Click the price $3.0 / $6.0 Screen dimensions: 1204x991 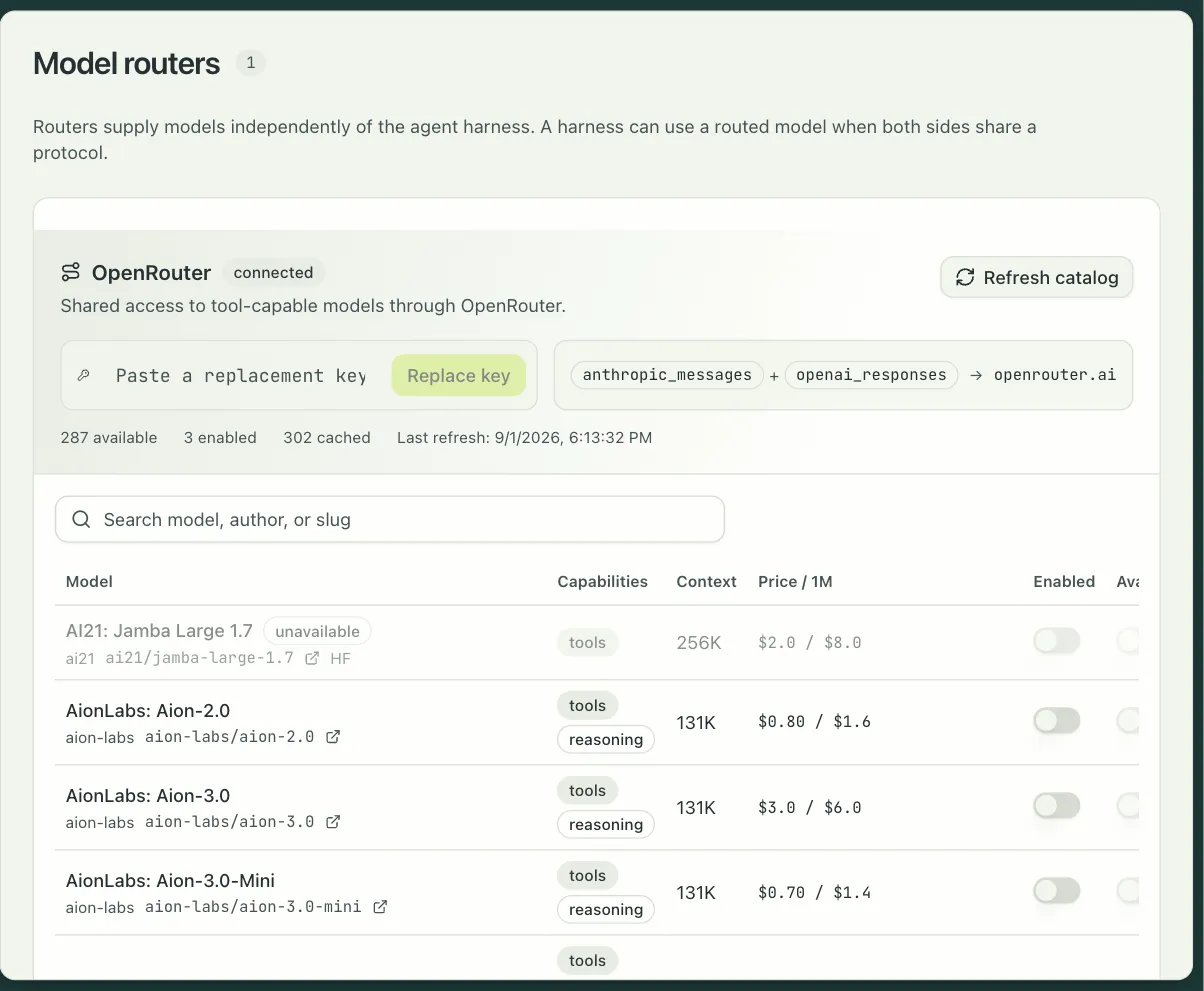(810, 806)
